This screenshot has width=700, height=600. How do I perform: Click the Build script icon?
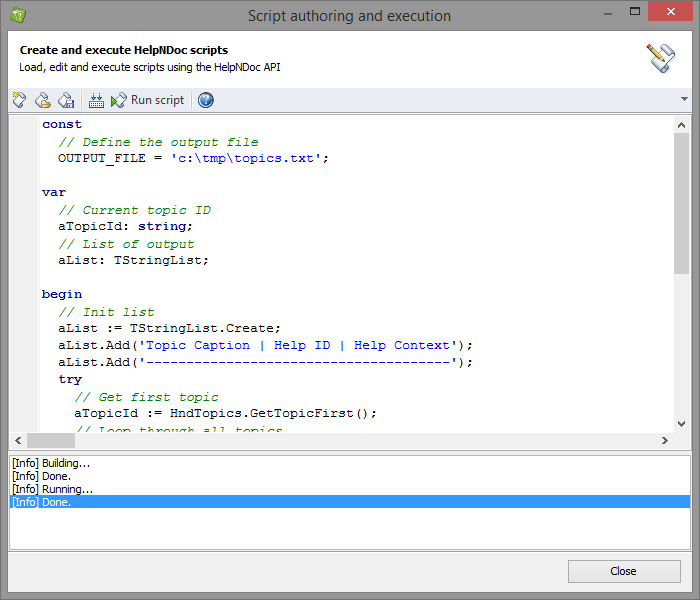[x=96, y=100]
